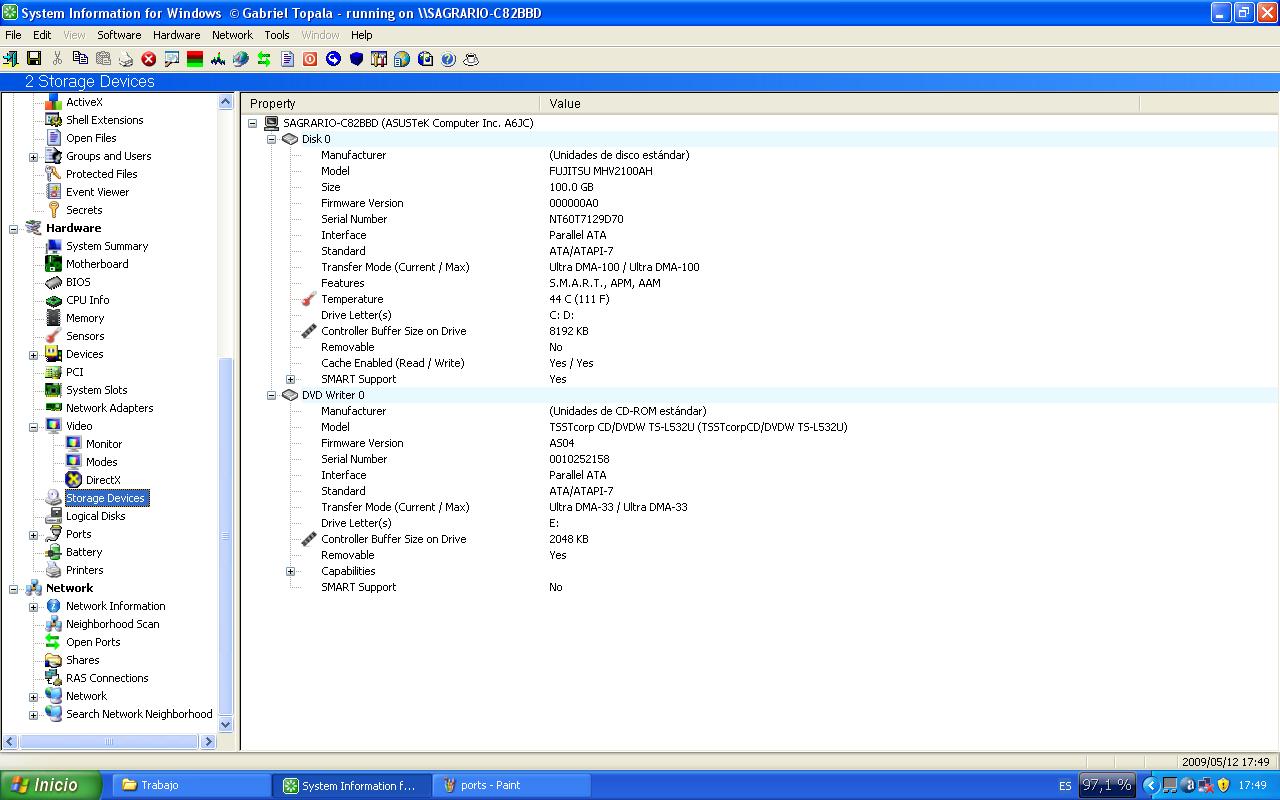Expand the Groups and Users node
Viewport: 1280px width, 800px height.
click(33, 157)
